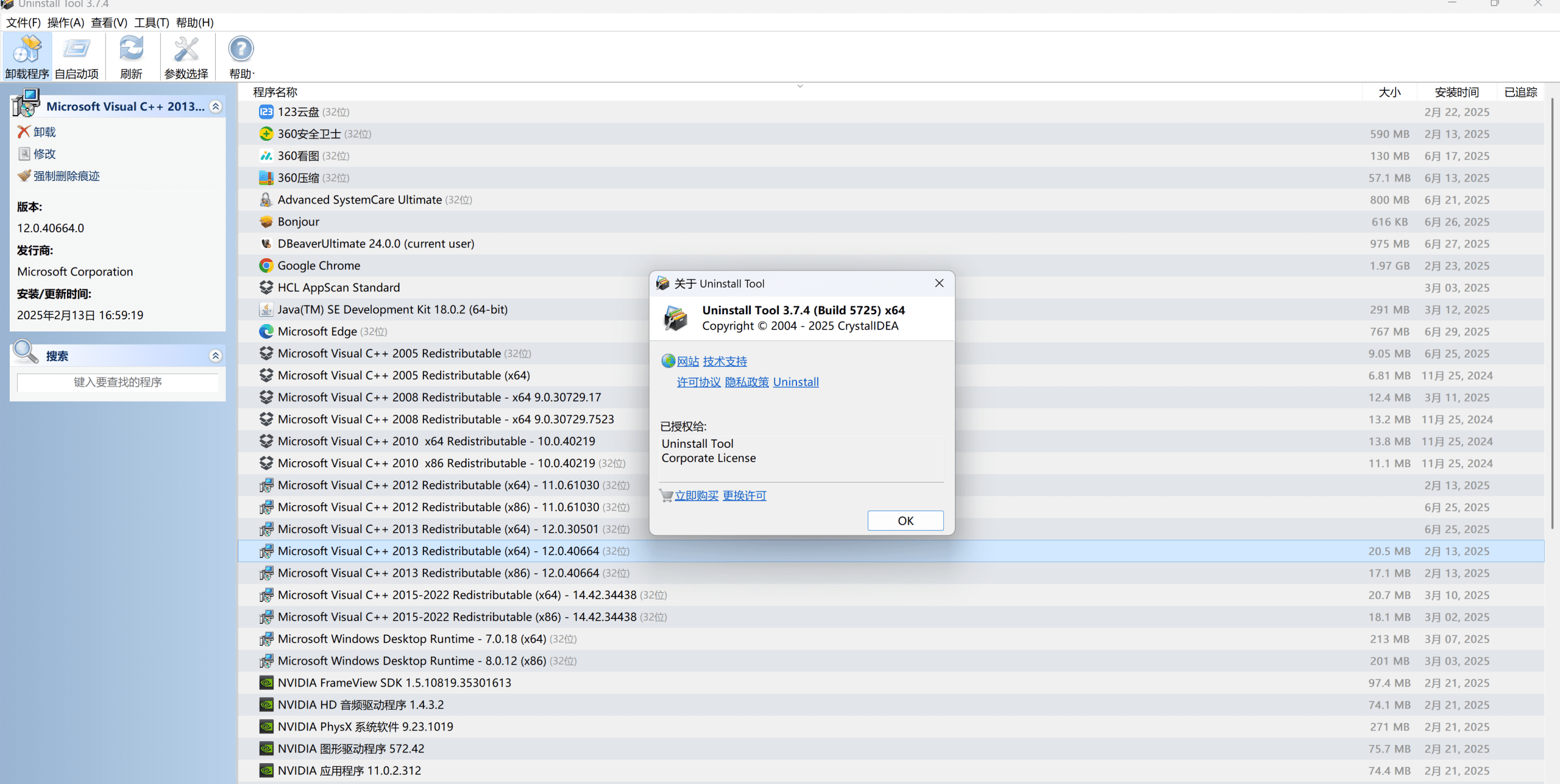This screenshot has height=784, width=1560.
Task: Click the vertical scrollbar of program list
Action: pos(1551,314)
